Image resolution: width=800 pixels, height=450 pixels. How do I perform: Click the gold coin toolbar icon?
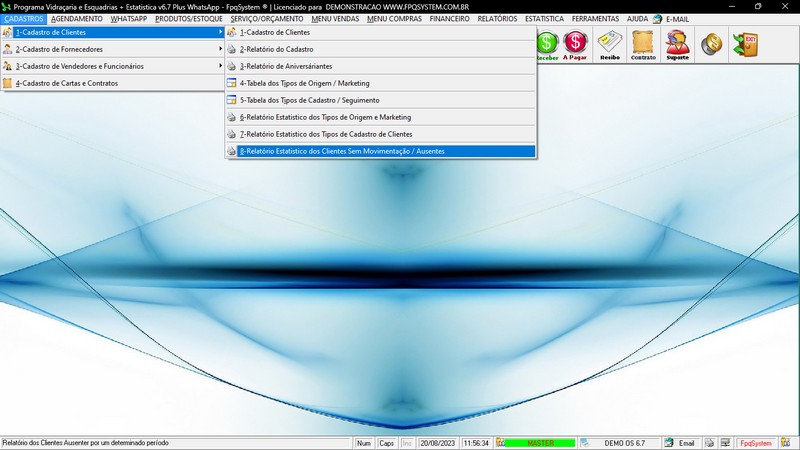[x=712, y=45]
